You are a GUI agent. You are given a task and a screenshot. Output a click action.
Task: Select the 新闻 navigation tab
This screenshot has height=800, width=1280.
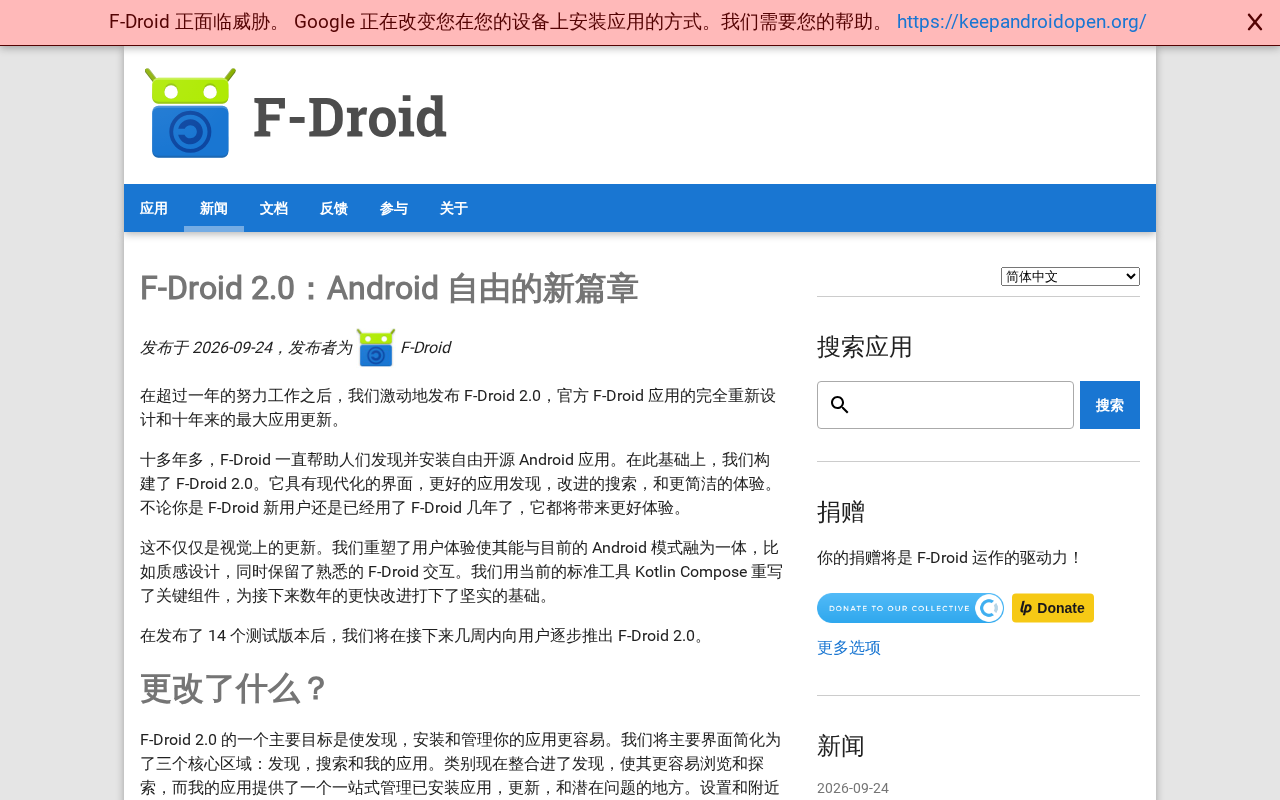coord(214,208)
